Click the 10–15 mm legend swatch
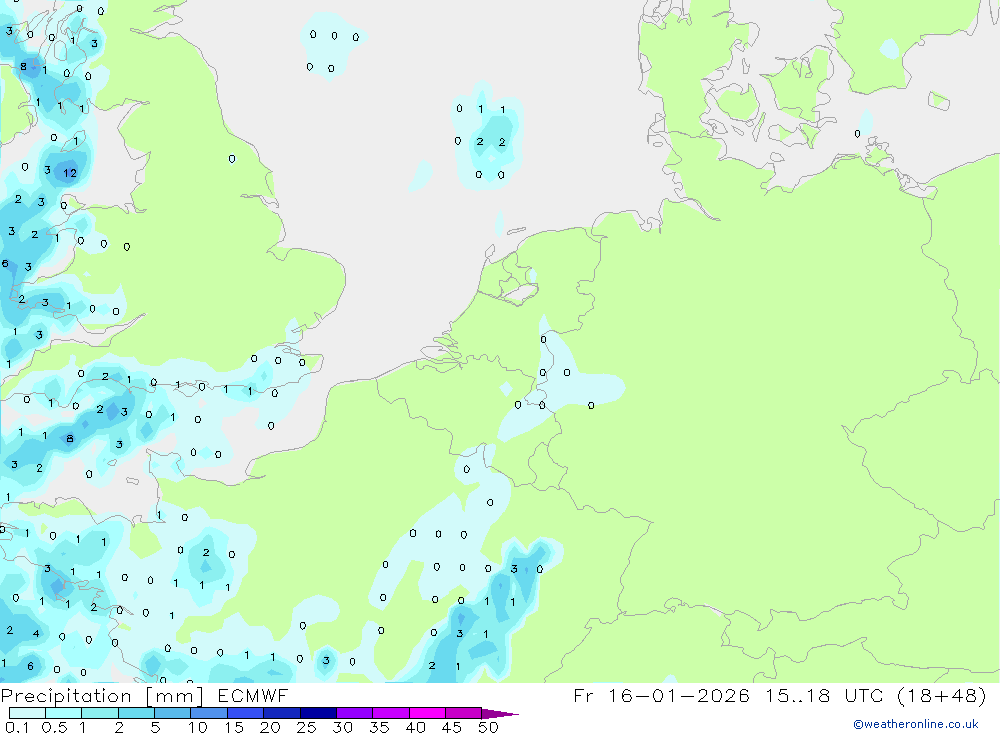Image resolution: width=1000 pixels, height=733 pixels. coord(209,713)
